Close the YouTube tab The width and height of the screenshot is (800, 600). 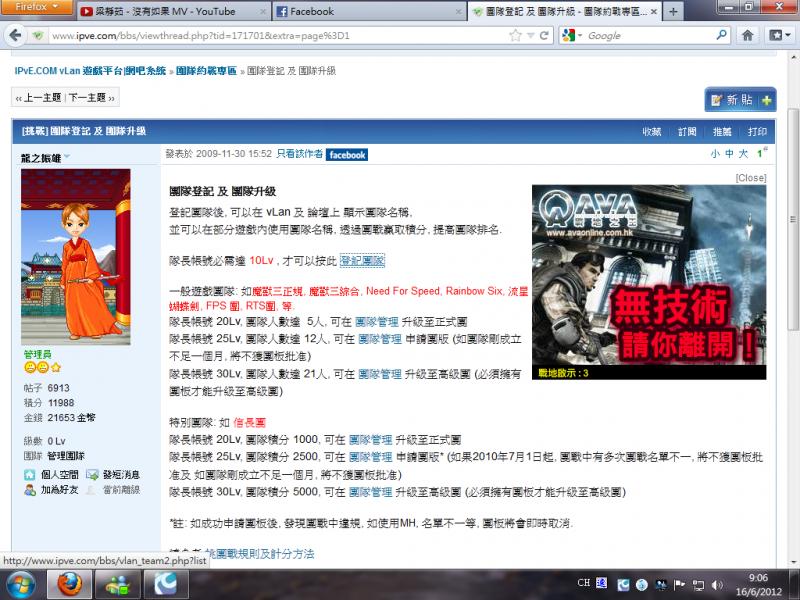coord(263,11)
